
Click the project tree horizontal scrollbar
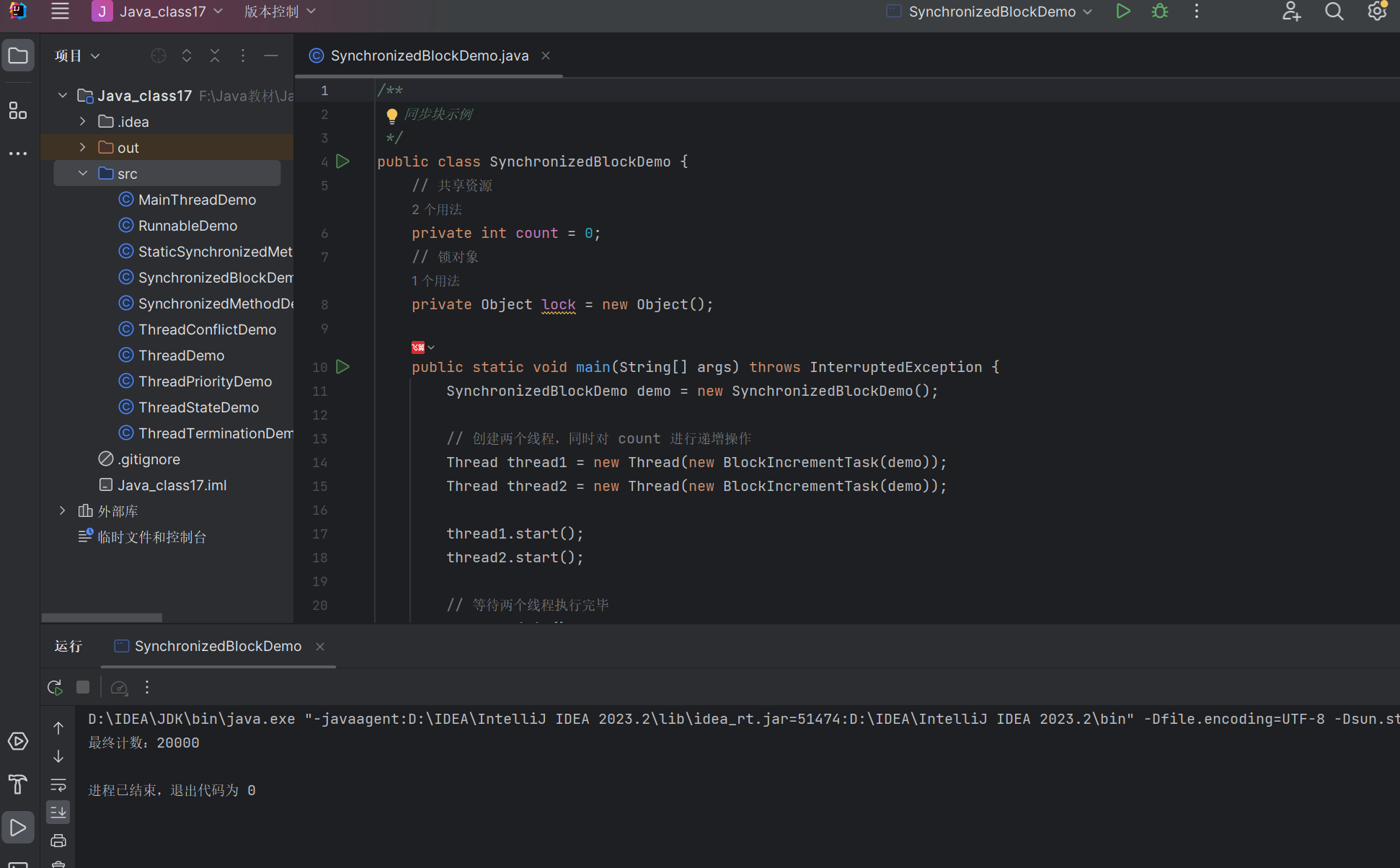click(x=102, y=618)
